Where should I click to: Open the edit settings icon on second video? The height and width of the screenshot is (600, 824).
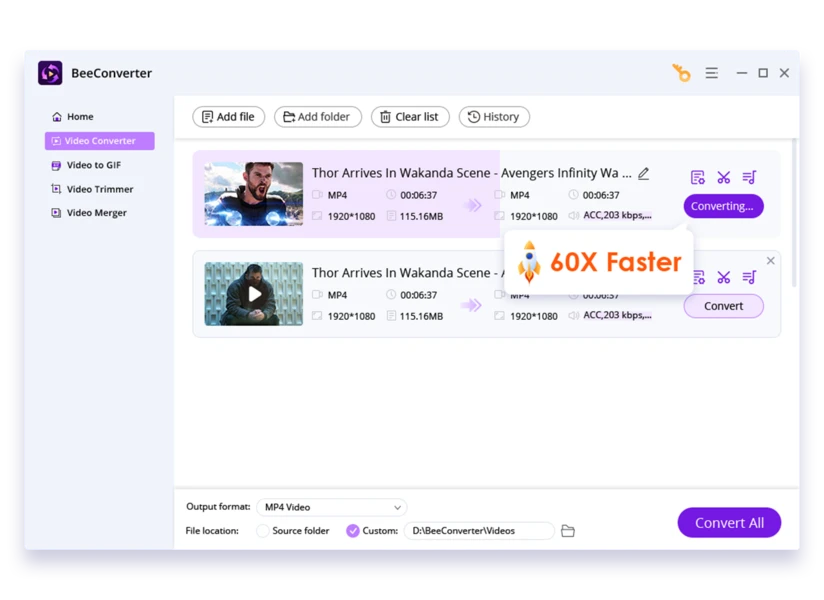click(x=697, y=277)
